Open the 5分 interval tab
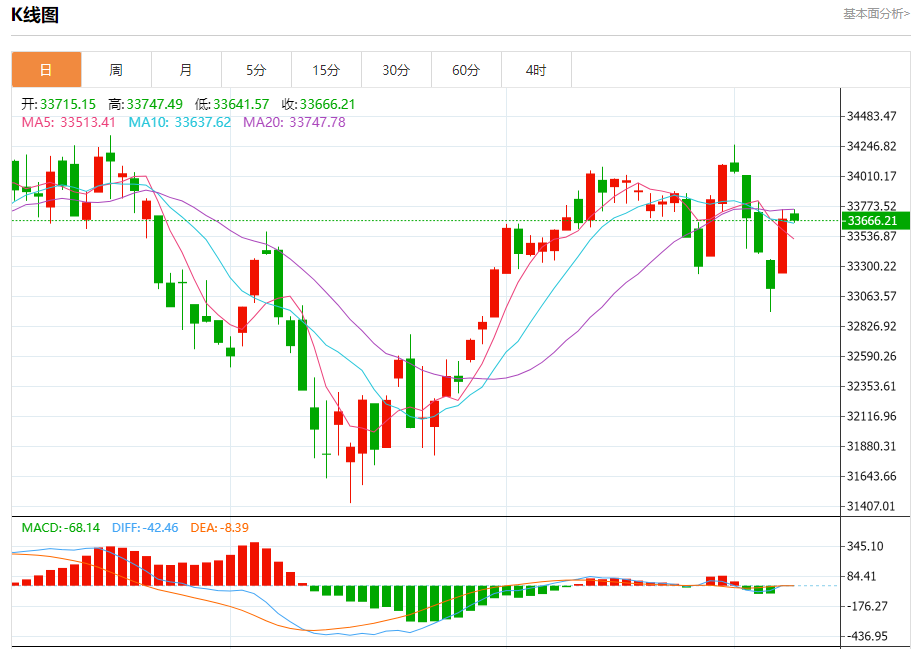 [x=256, y=70]
